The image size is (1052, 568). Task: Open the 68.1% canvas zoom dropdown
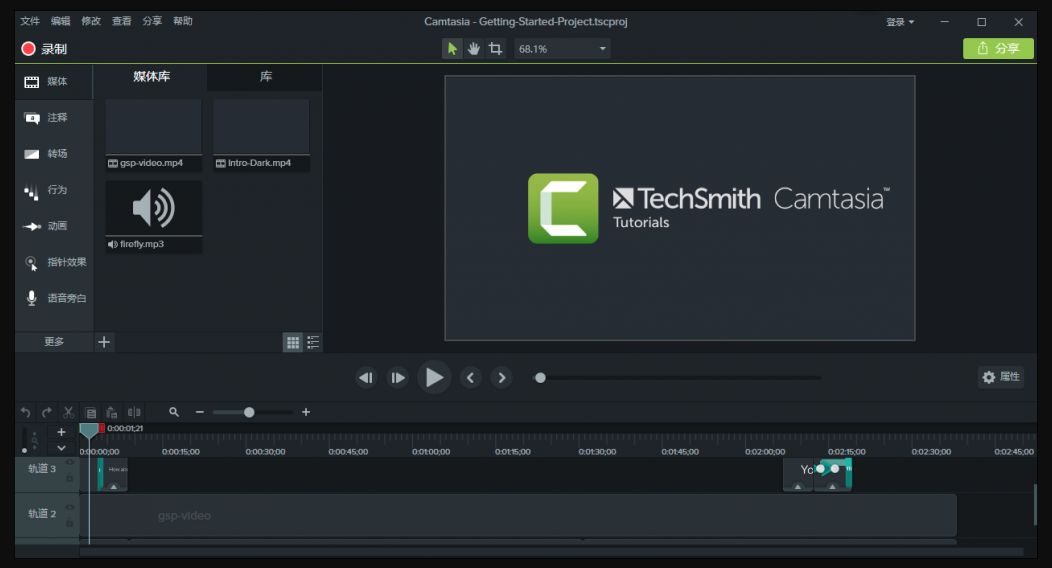pyautogui.click(x=561, y=48)
